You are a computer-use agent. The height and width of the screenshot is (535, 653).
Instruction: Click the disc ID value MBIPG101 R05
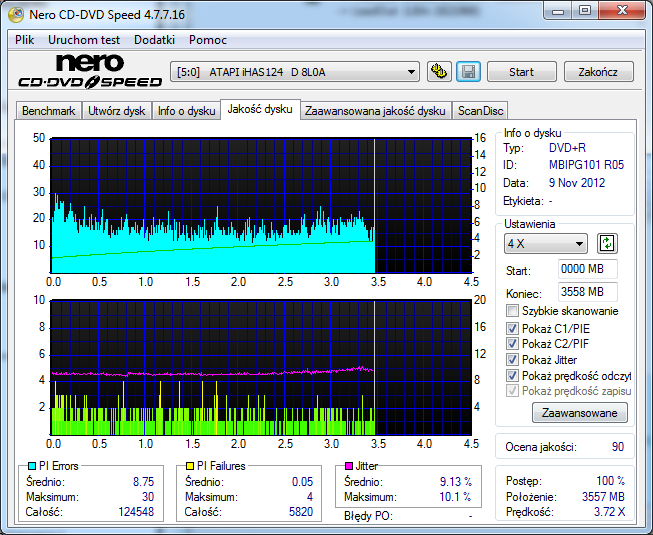pyautogui.click(x=586, y=165)
